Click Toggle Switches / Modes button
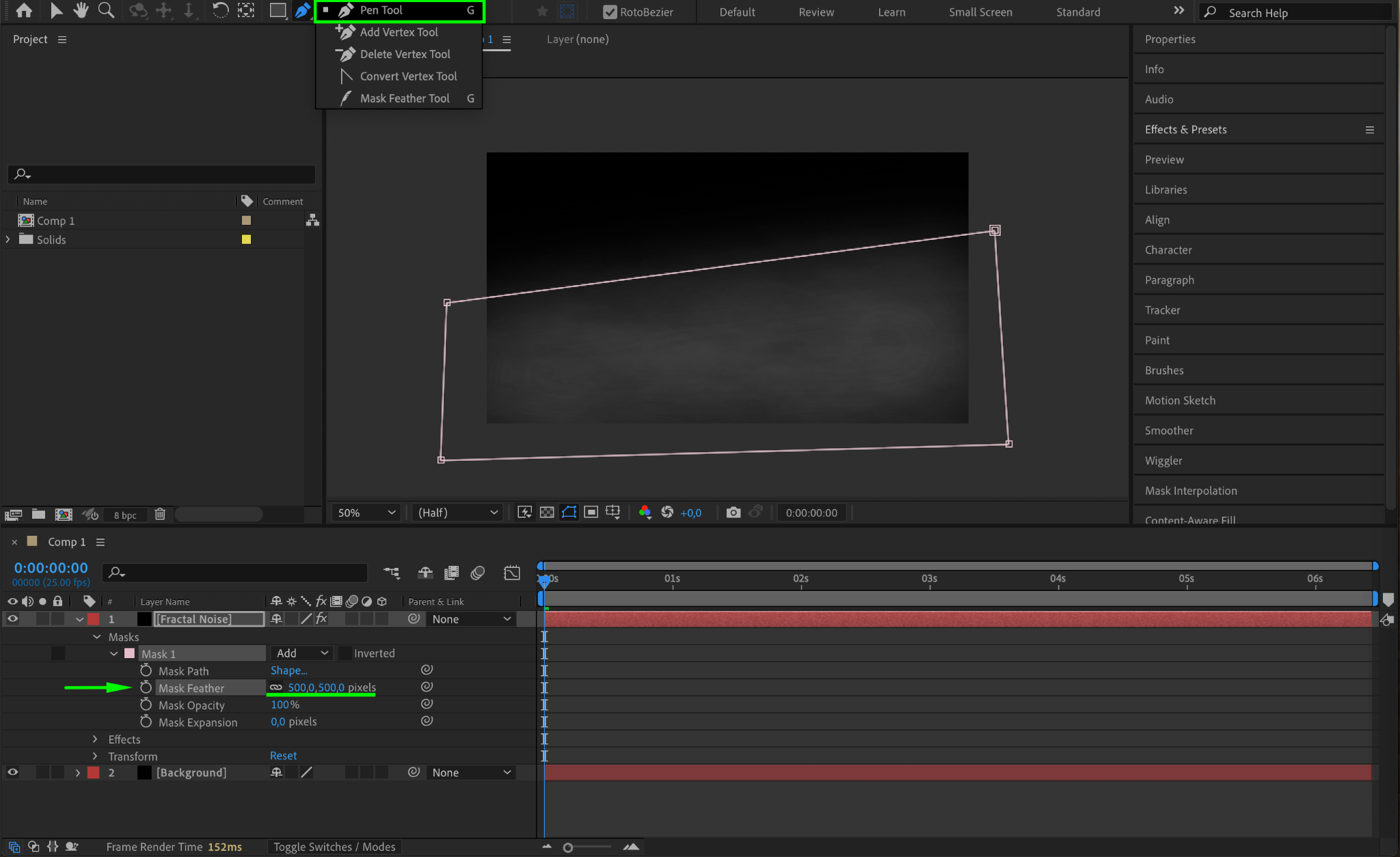 tap(334, 847)
